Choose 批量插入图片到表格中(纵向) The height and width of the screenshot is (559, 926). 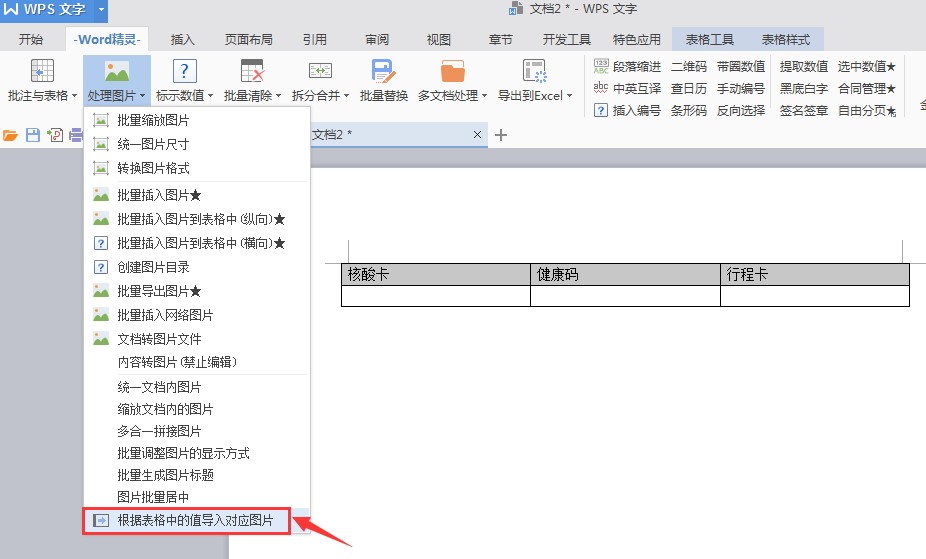197,219
